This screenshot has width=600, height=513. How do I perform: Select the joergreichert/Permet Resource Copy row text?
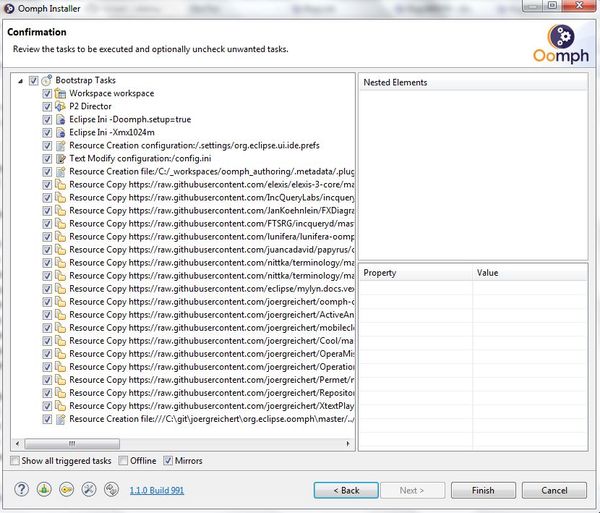point(212,380)
